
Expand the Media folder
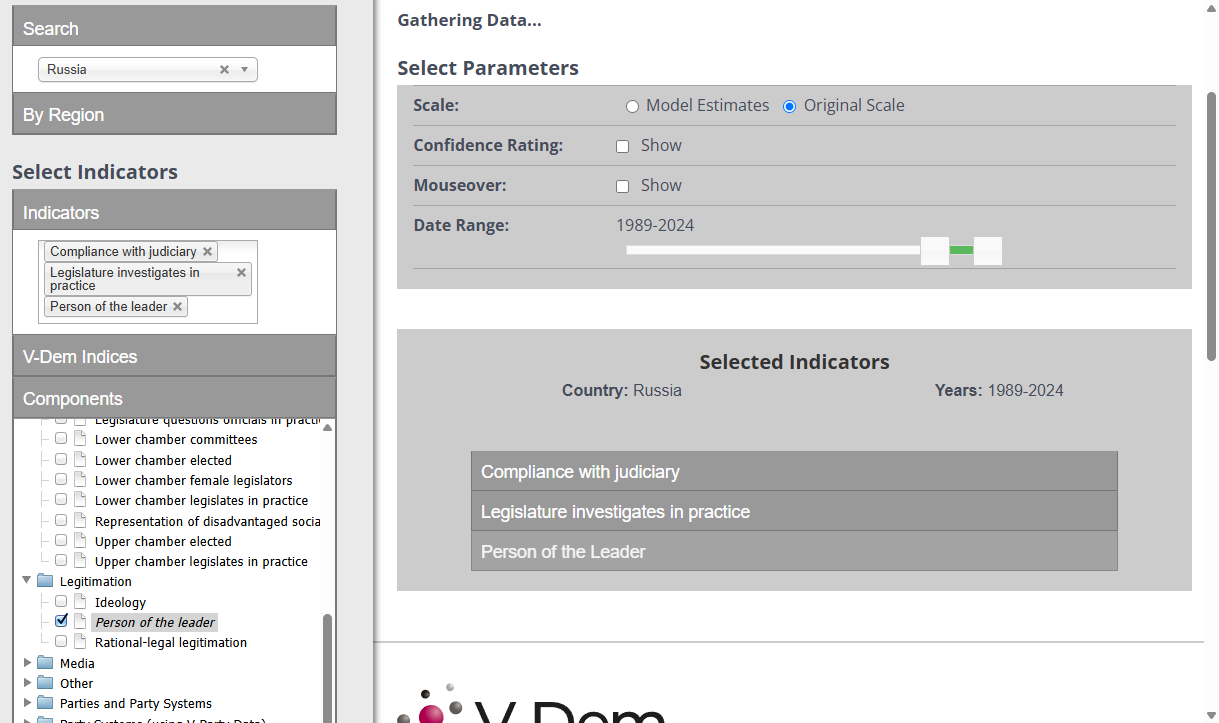click(27, 662)
